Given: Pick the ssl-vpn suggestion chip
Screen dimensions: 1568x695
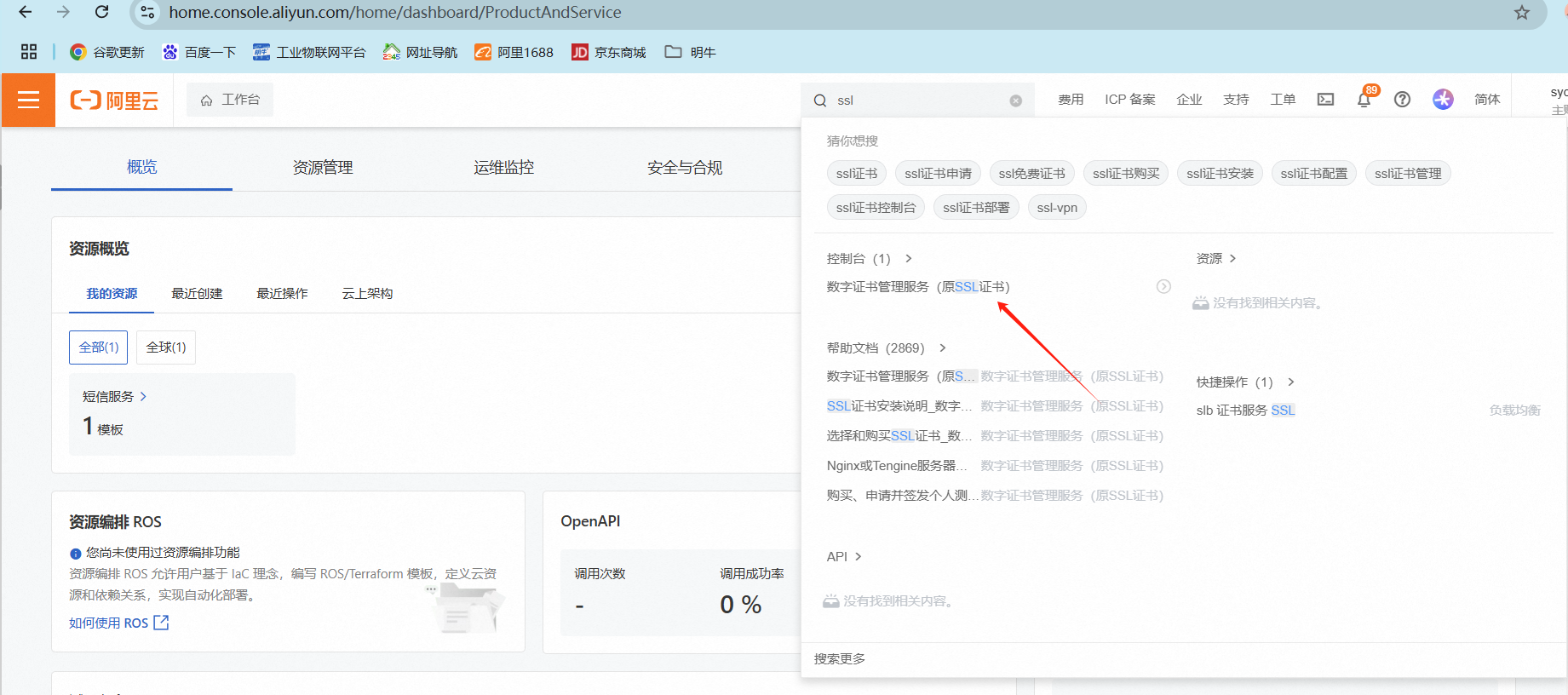Looking at the screenshot, I should coord(1057,207).
